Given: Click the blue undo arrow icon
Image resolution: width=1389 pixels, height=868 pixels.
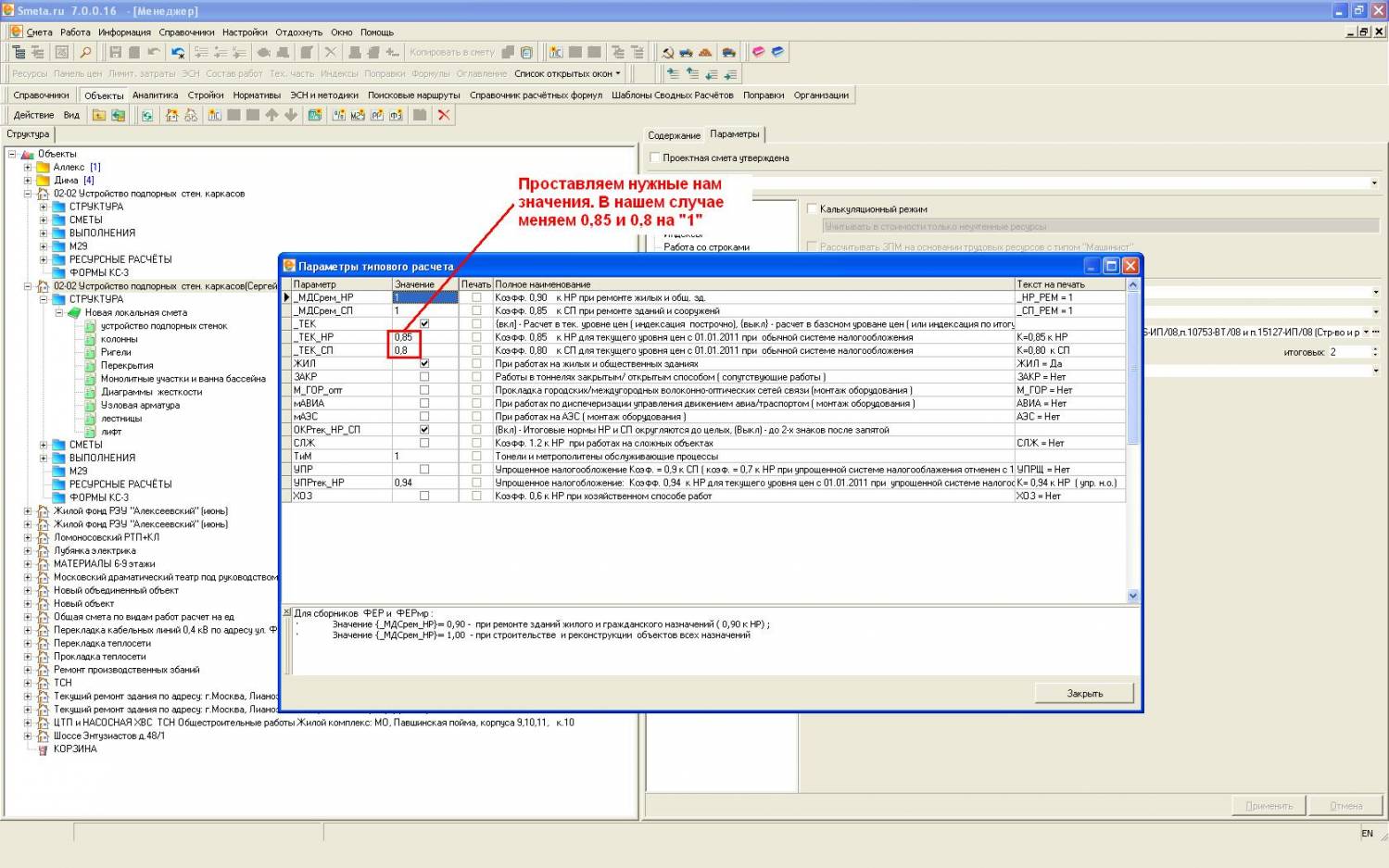Looking at the screenshot, I should pos(178,53).
